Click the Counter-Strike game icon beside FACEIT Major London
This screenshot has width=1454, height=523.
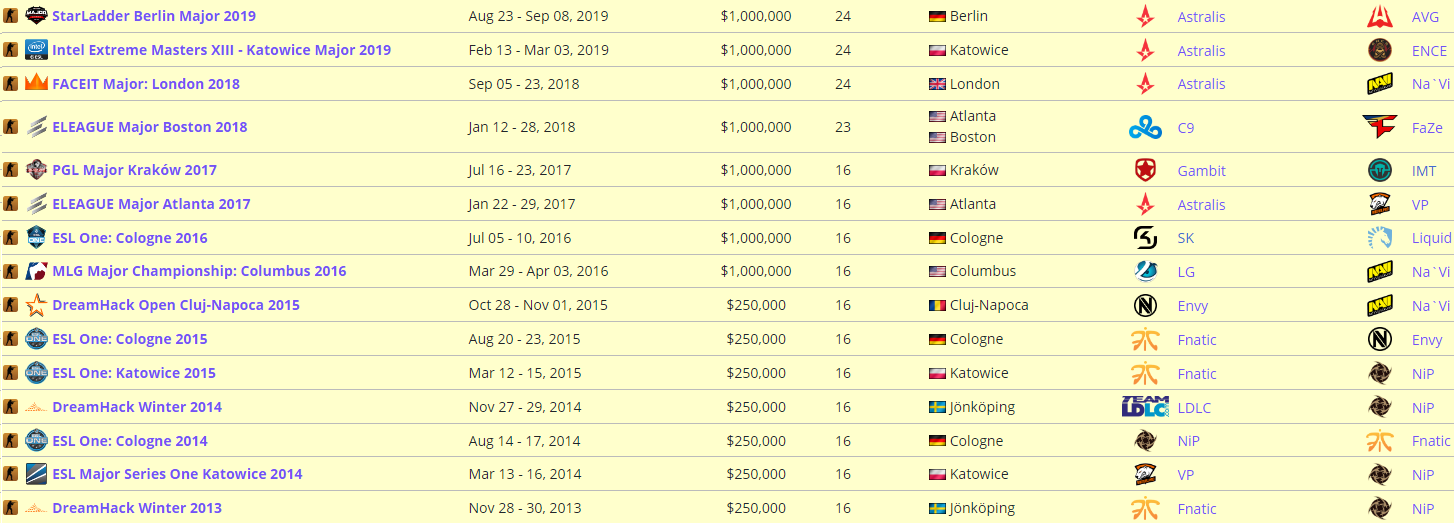[10, 84]
